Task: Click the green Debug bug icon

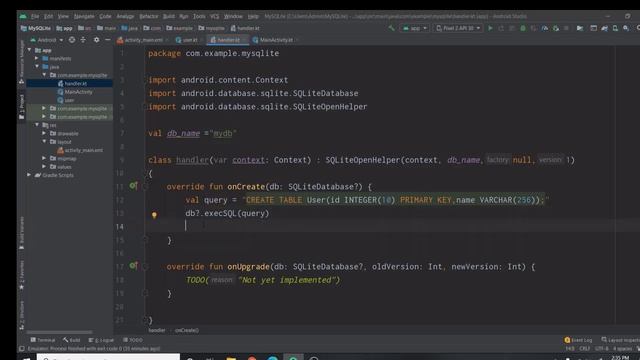Action: [x=523, y=28]
